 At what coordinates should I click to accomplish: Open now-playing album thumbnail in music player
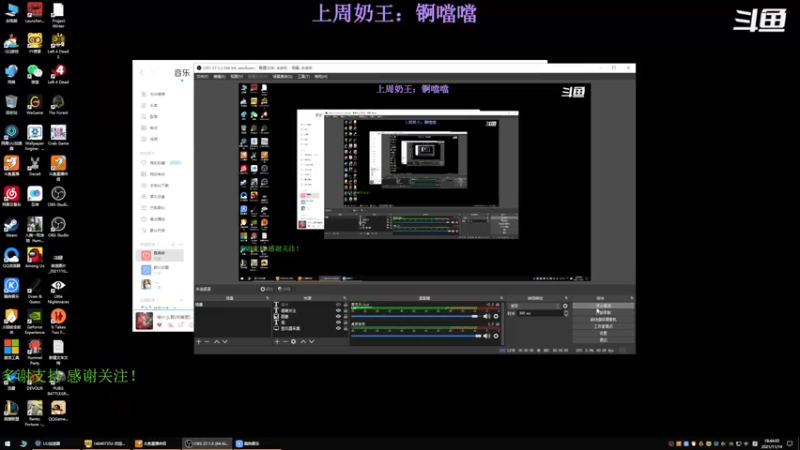click(x=144, y=321)
